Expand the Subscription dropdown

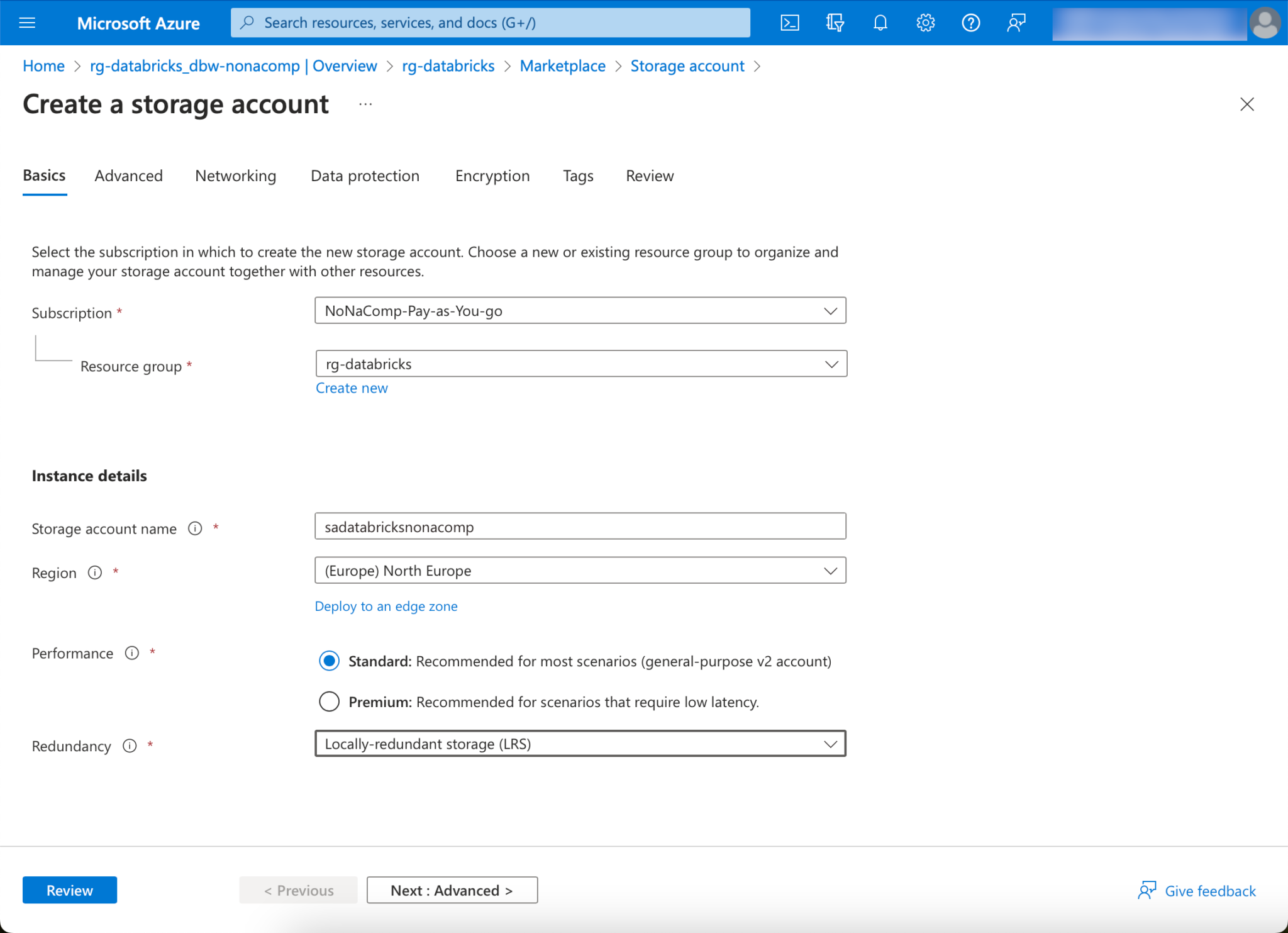(x=580, y=311)
